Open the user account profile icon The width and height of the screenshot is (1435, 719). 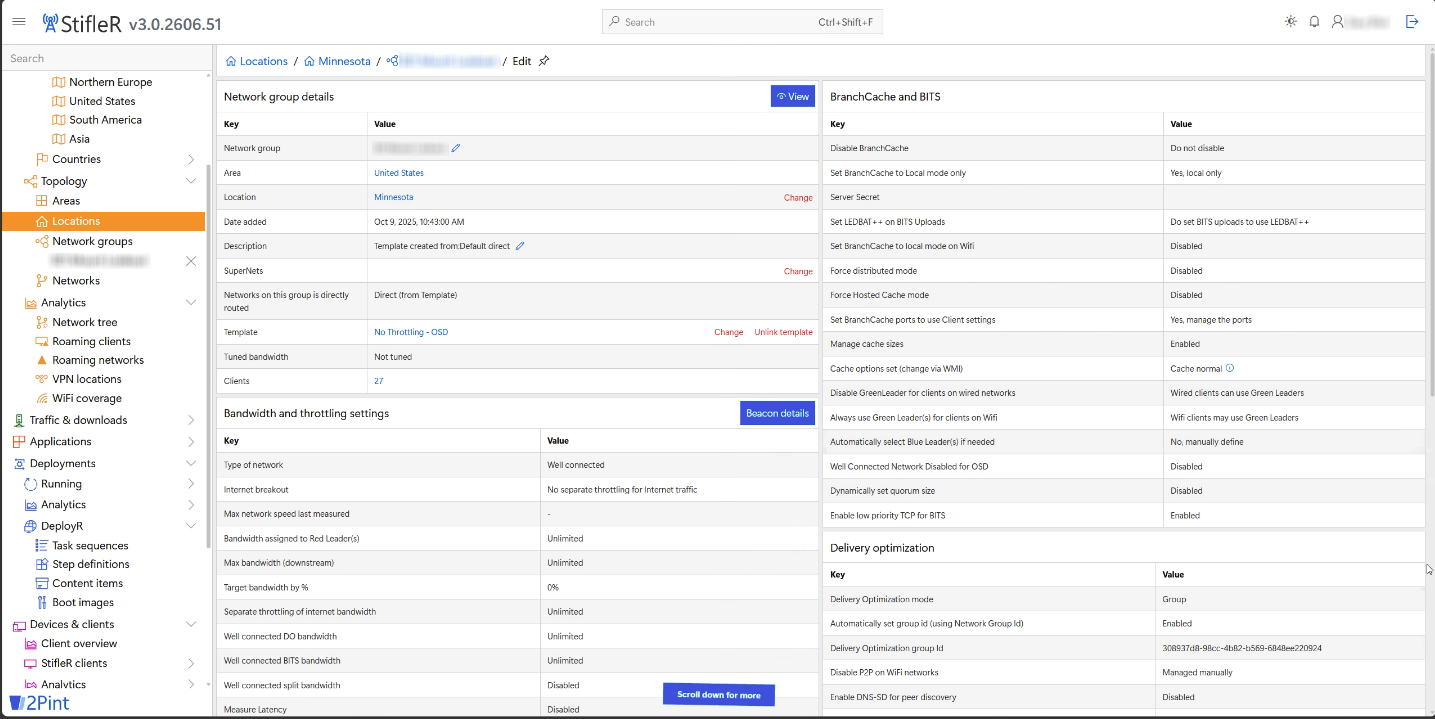pyautogui.click(x=1338, y=21)
